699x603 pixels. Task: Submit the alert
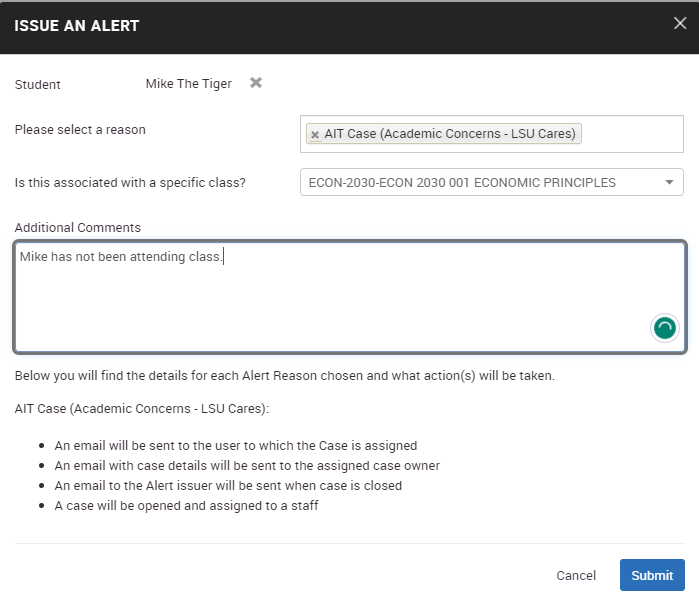(x=652, y=575)
